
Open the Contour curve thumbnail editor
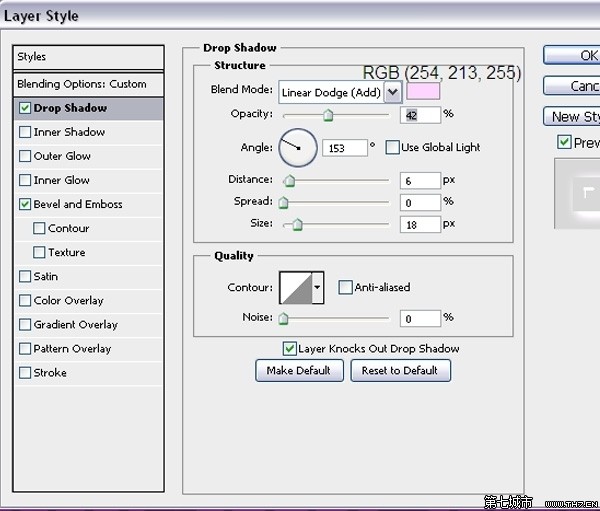click(x=295, y=288)
